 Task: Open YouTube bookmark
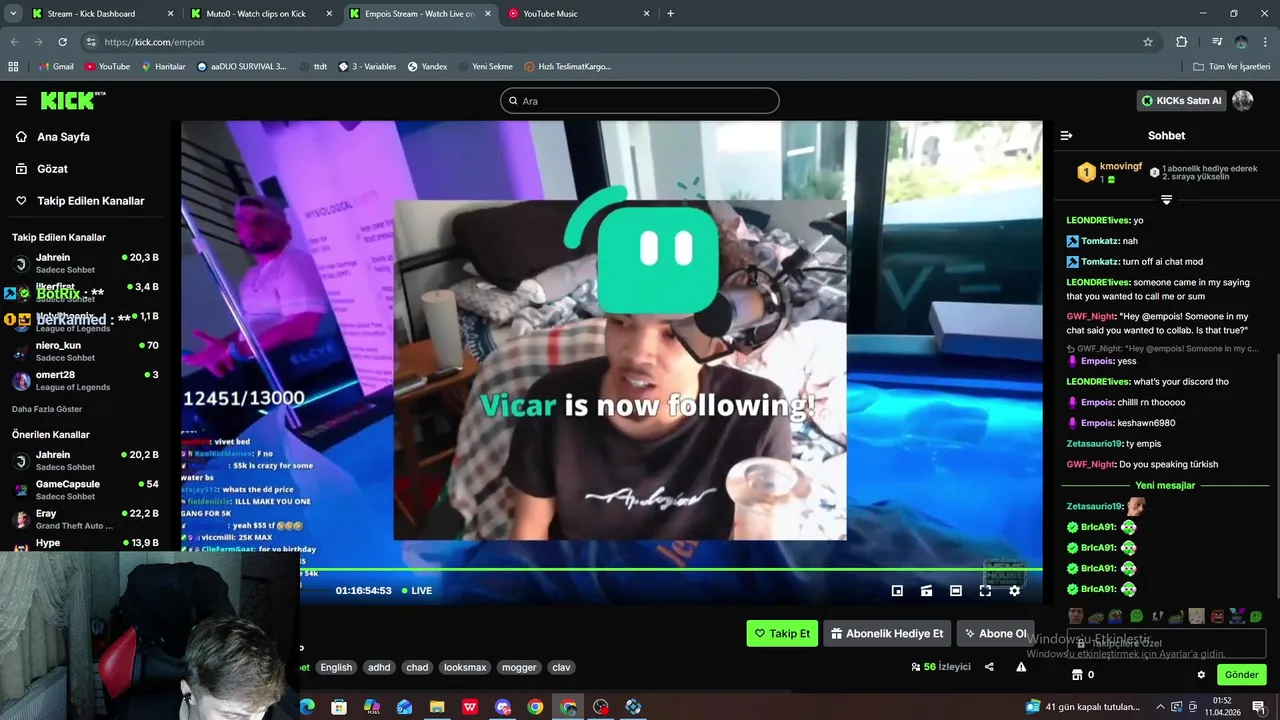click(x=107, y=67)
